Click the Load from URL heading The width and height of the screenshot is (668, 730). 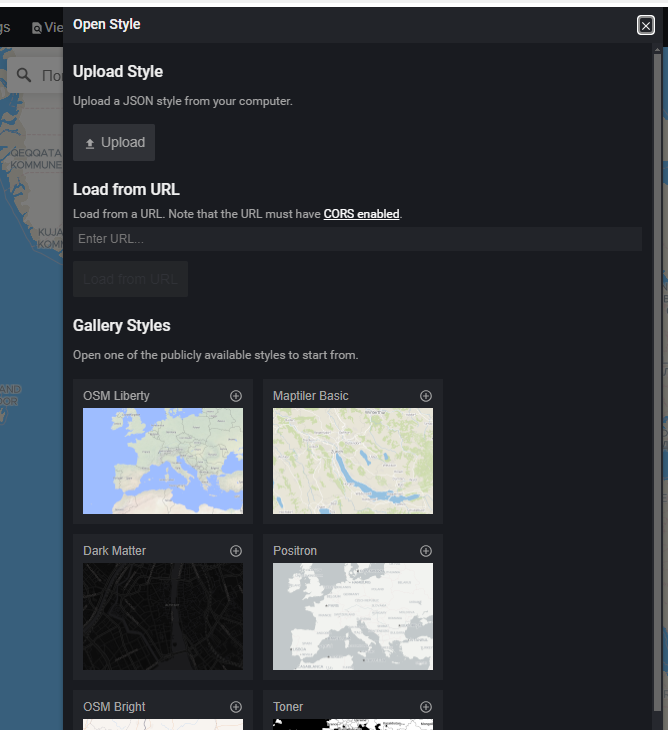pyautogui.click(x=126, y=189)
